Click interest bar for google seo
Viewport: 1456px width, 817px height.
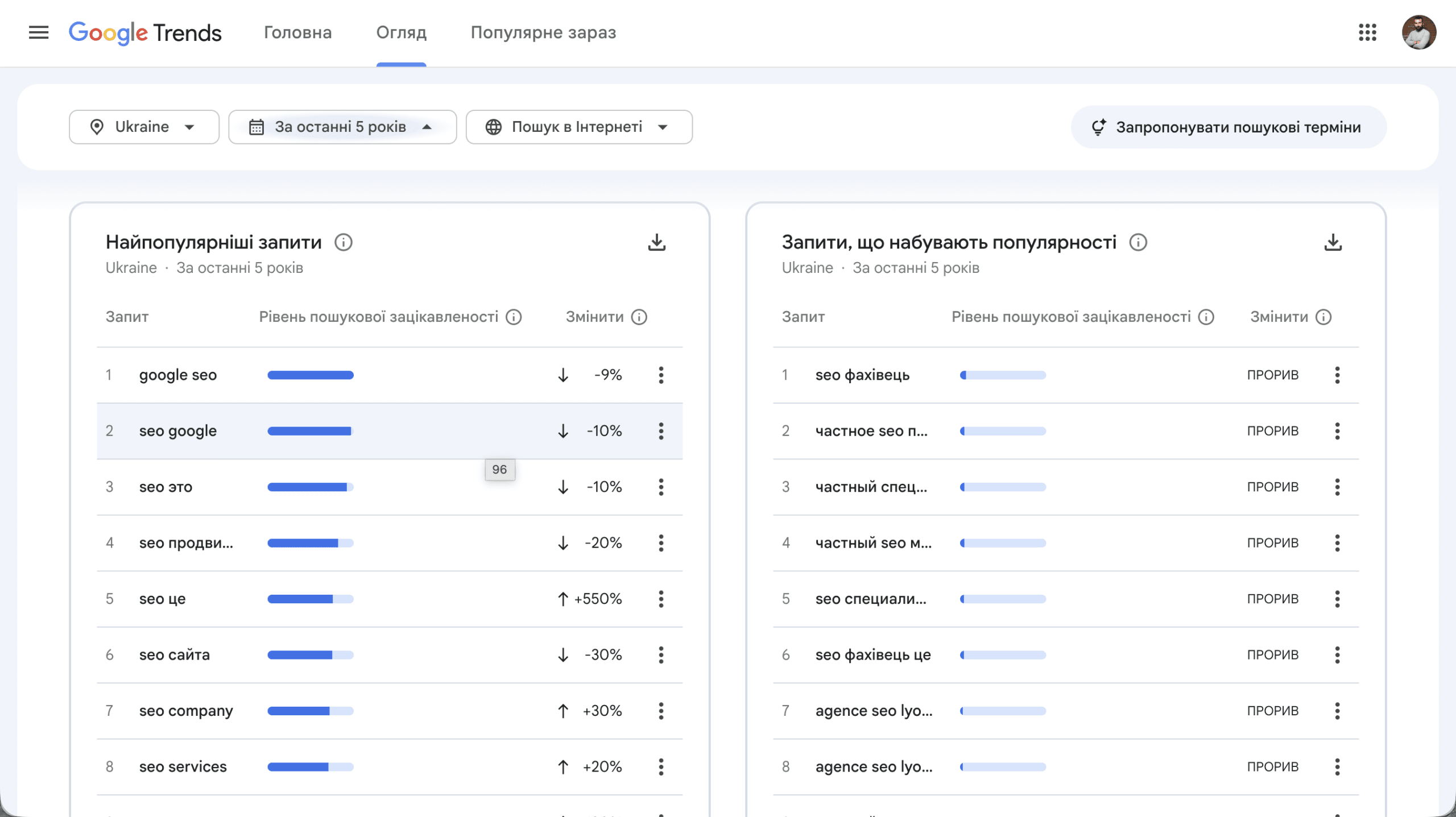pyautogui.click(x=311, y=375)
